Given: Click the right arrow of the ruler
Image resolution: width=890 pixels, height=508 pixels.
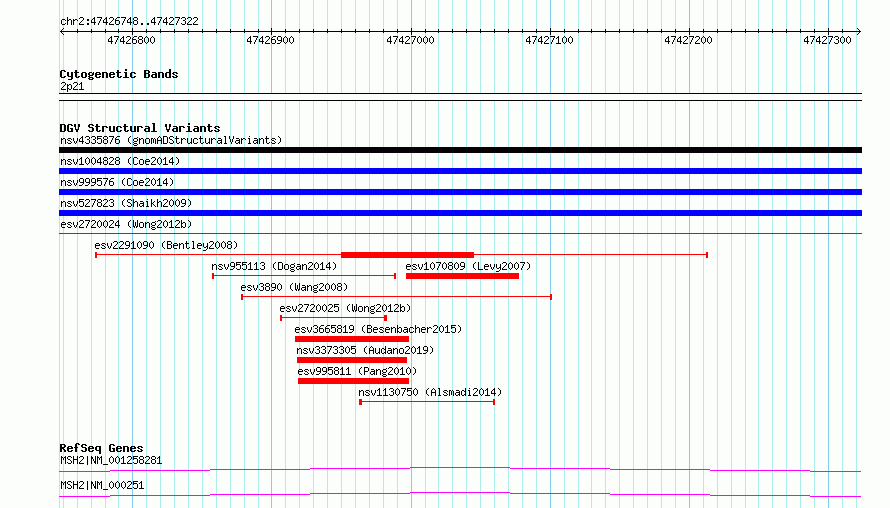Looking at the screenshot, I should coord(859,31).
